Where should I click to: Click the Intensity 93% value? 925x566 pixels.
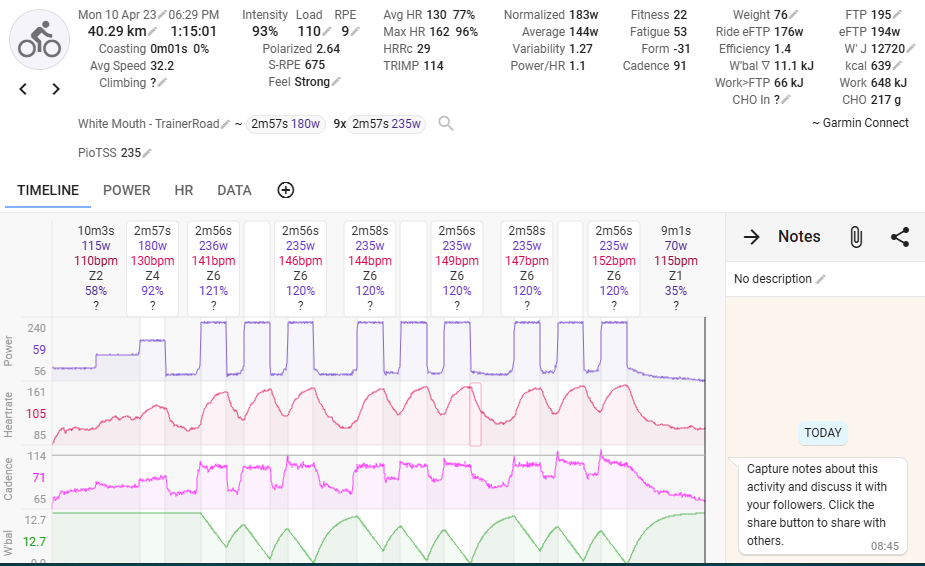(265, 31)
